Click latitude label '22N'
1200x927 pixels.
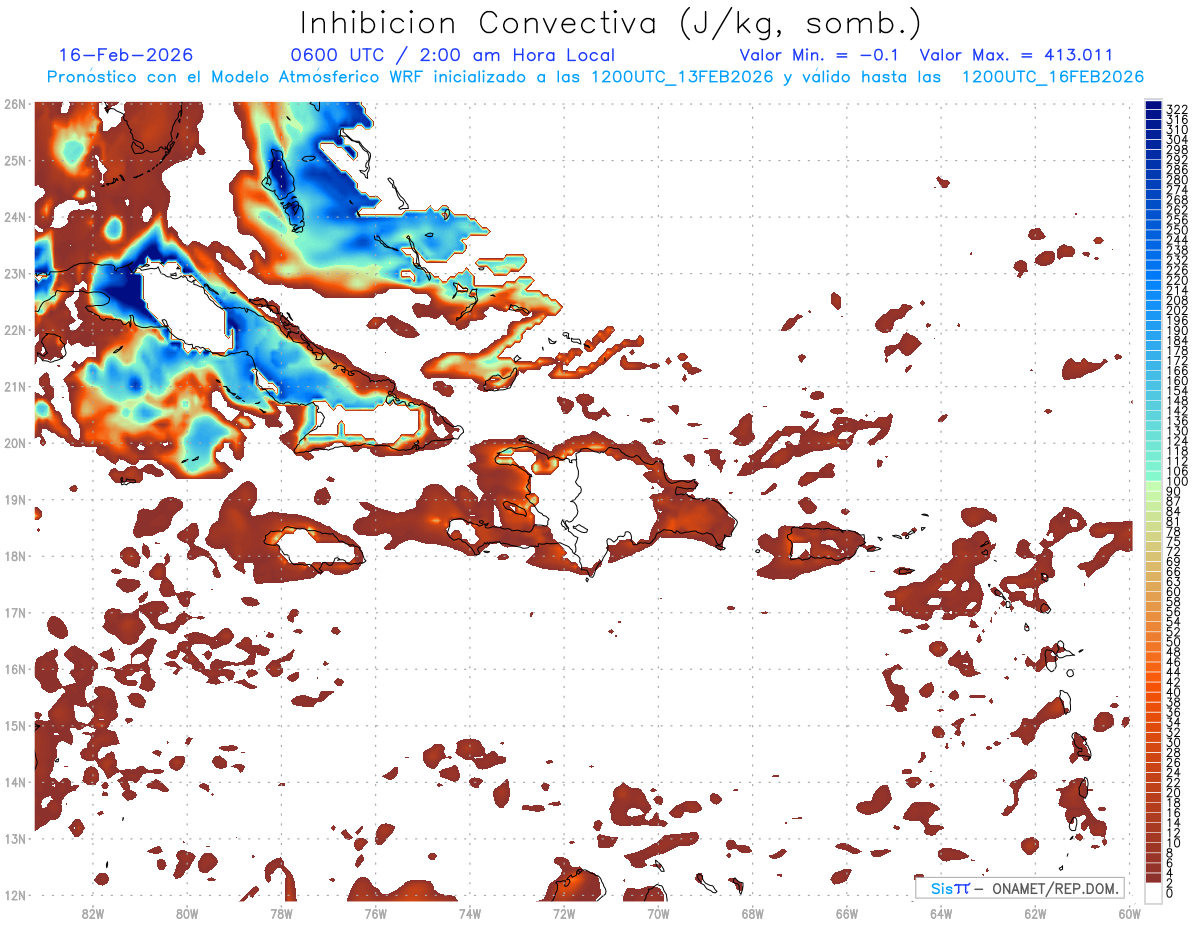coord(15,330)
